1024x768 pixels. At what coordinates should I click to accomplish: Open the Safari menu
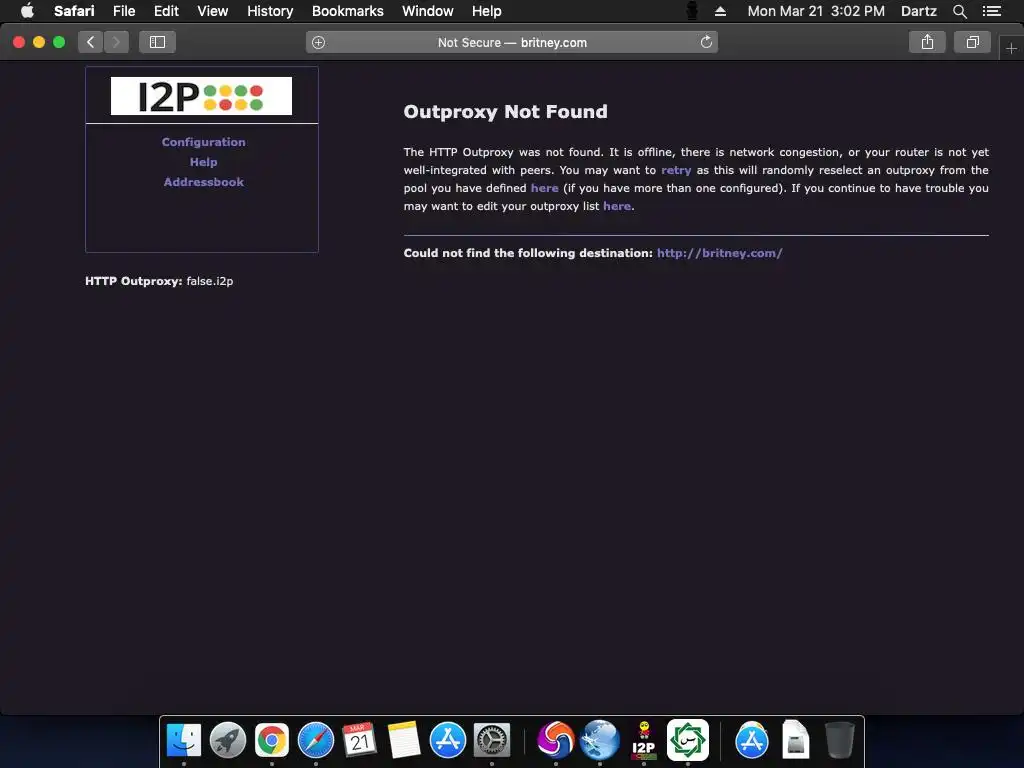point(74,11)
